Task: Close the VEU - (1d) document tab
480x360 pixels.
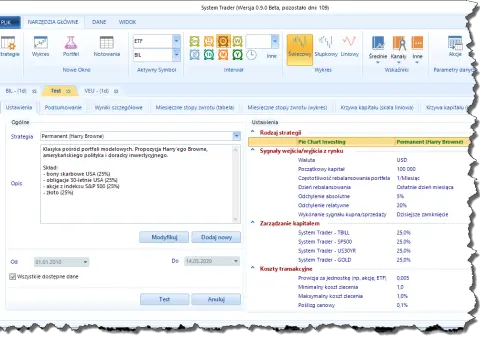Action: coord(116,91)
